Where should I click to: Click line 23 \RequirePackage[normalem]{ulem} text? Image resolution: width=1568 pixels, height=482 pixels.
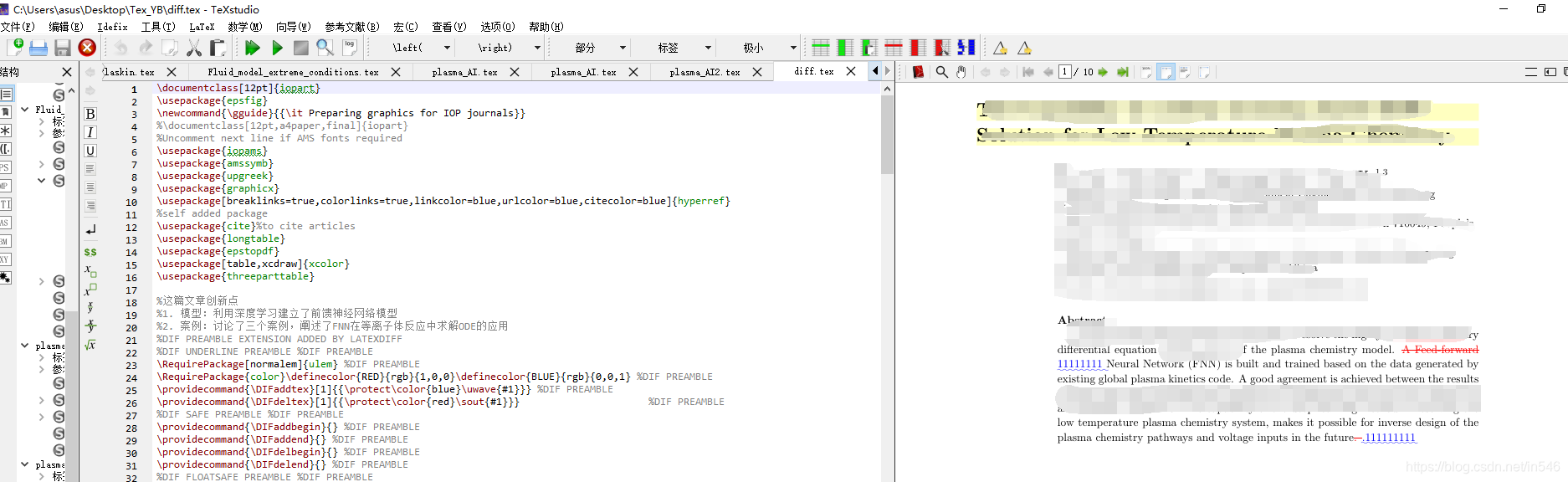[247, 364]
